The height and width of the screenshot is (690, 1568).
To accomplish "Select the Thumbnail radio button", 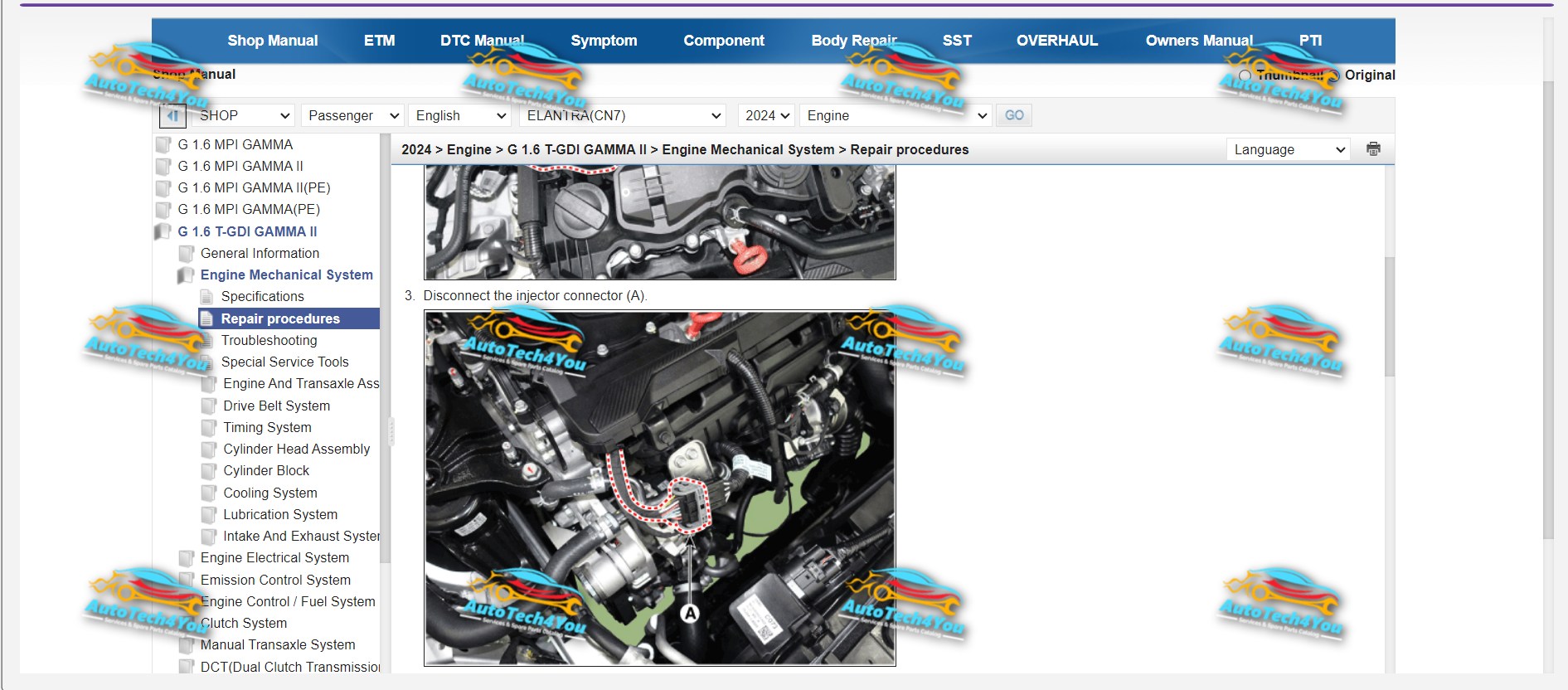I will point(1245,75).
